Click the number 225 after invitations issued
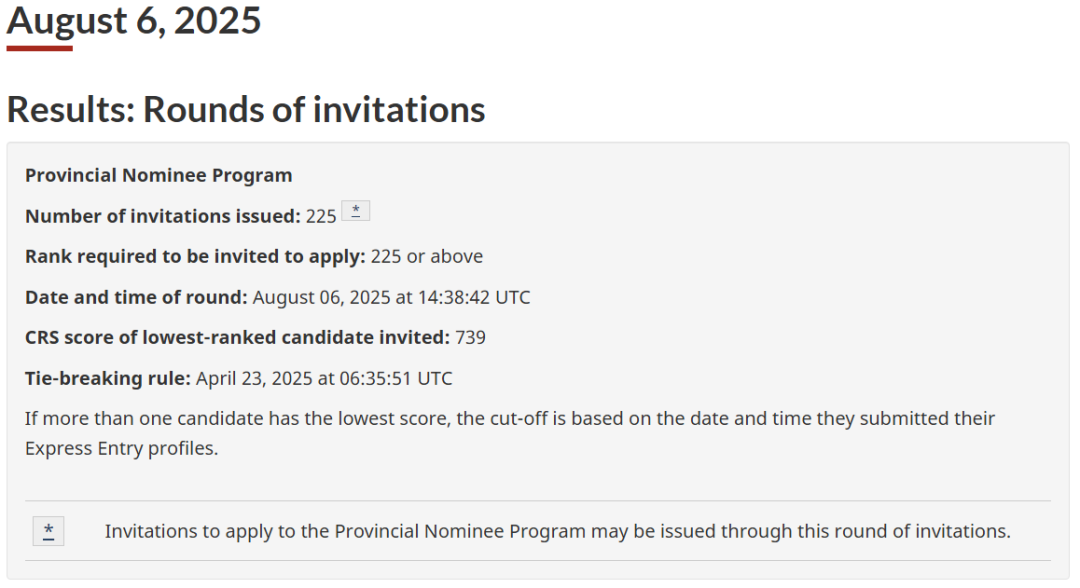 coord(321,216)
